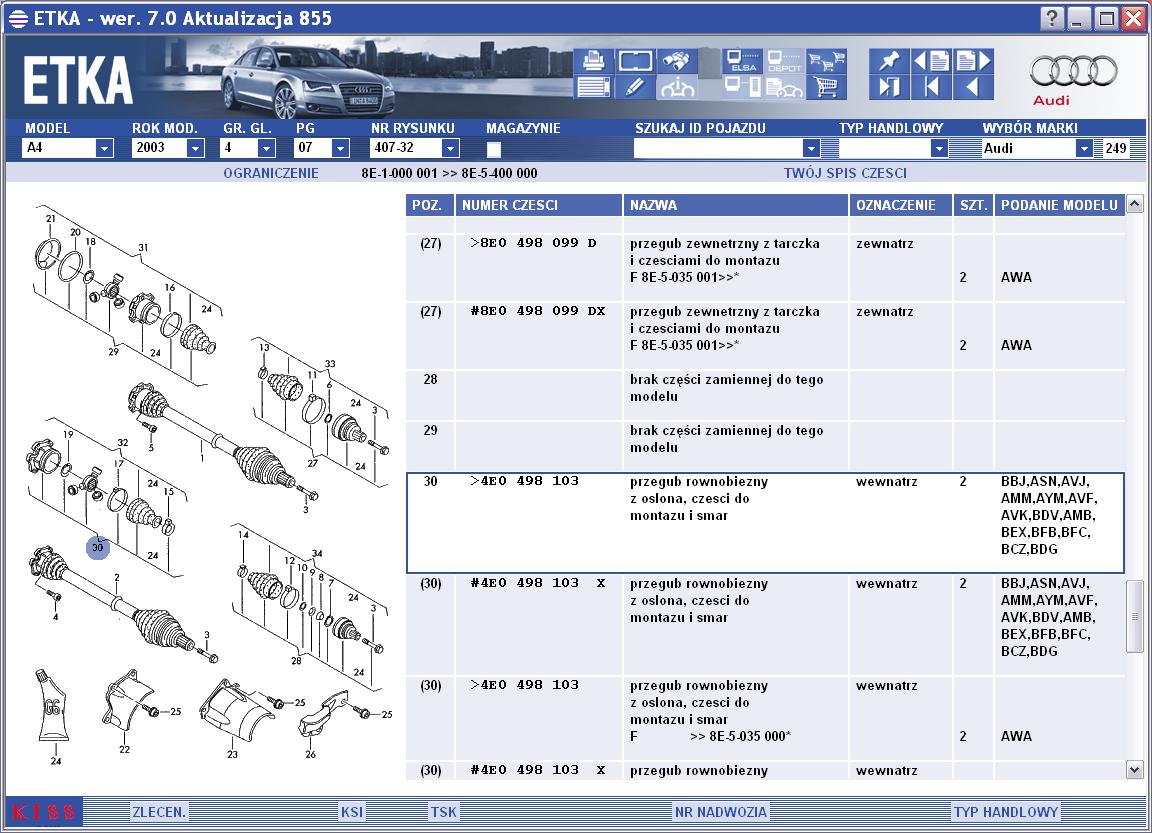Click the POZ. column header

[429, 205]
